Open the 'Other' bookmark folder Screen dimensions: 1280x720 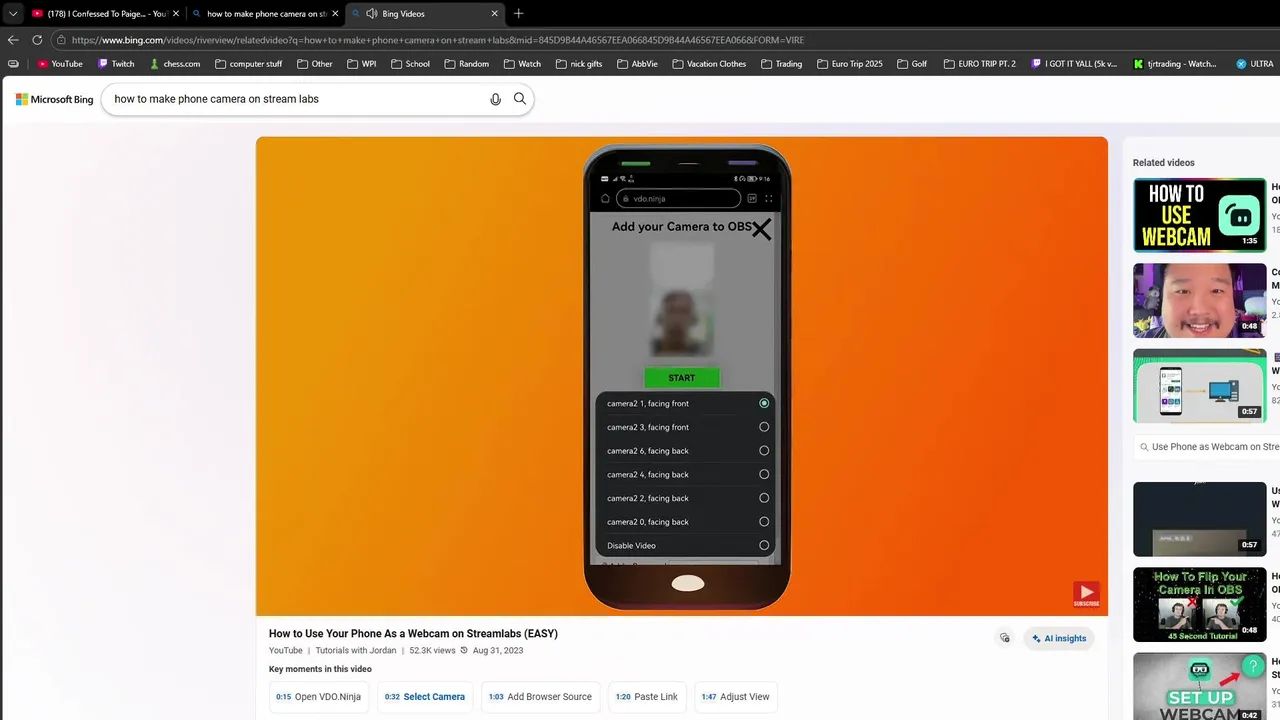(x=314, y=64)
